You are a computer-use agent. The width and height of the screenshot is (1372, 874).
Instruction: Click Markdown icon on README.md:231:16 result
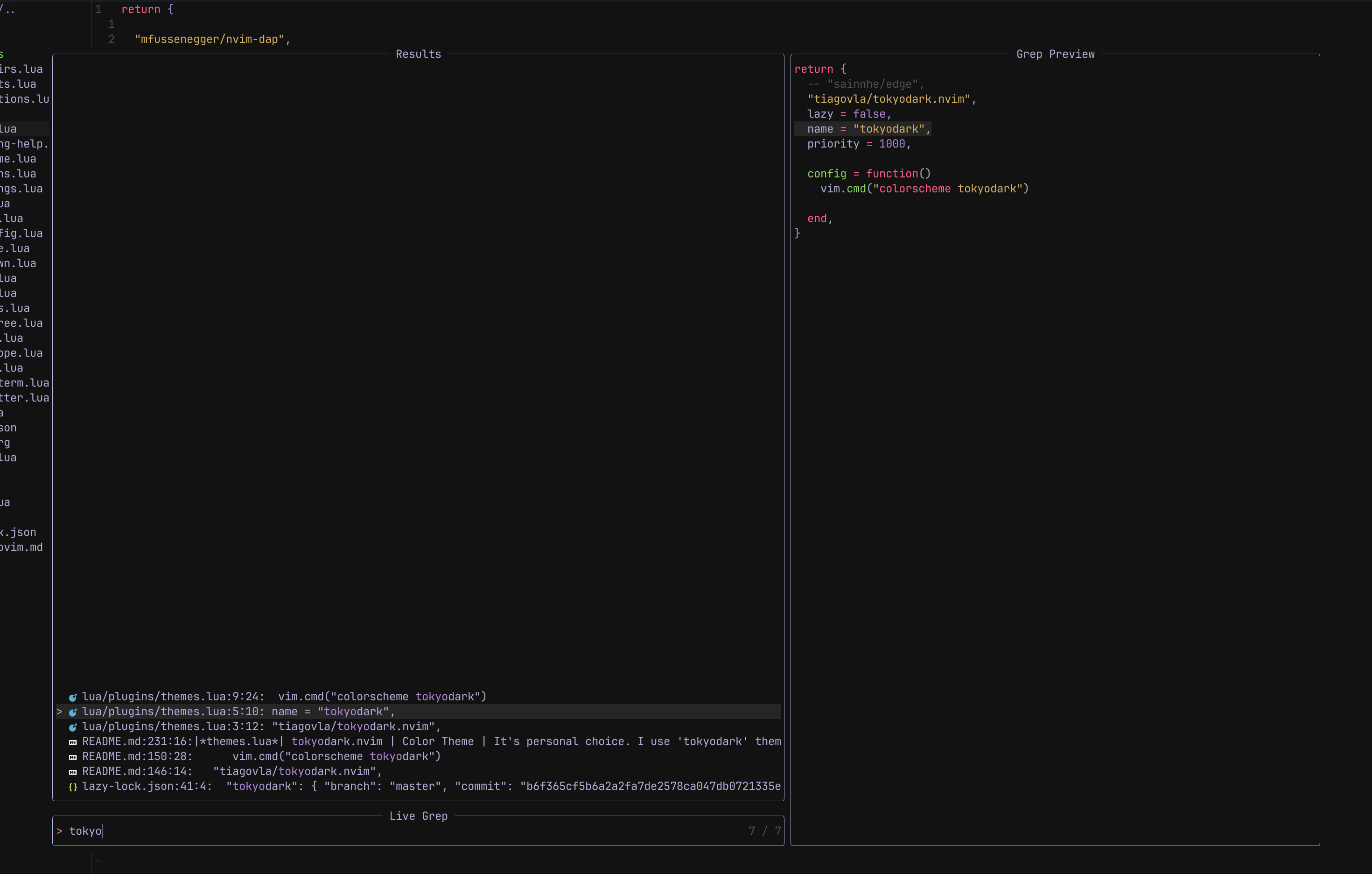point(73,742)
